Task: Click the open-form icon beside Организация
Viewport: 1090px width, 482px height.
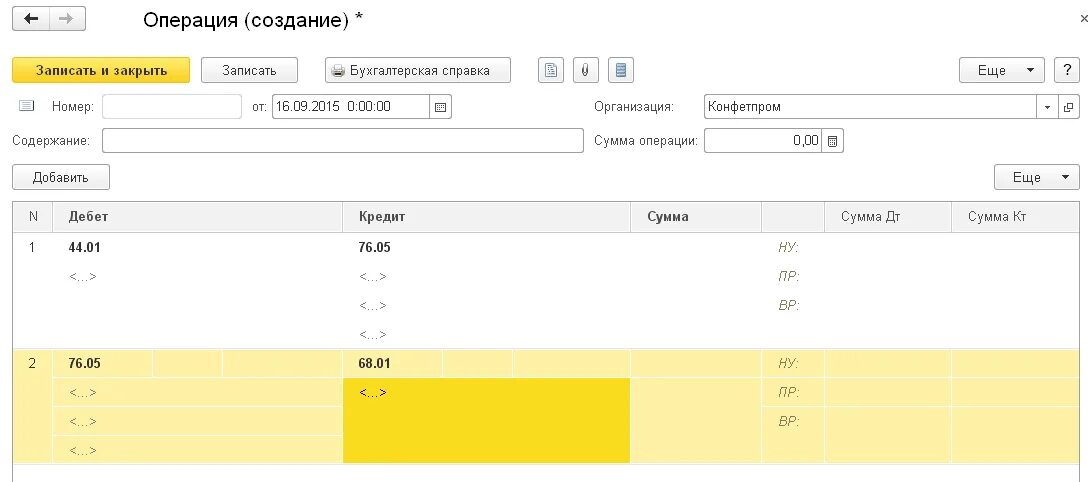Action: click(1069, 106)
